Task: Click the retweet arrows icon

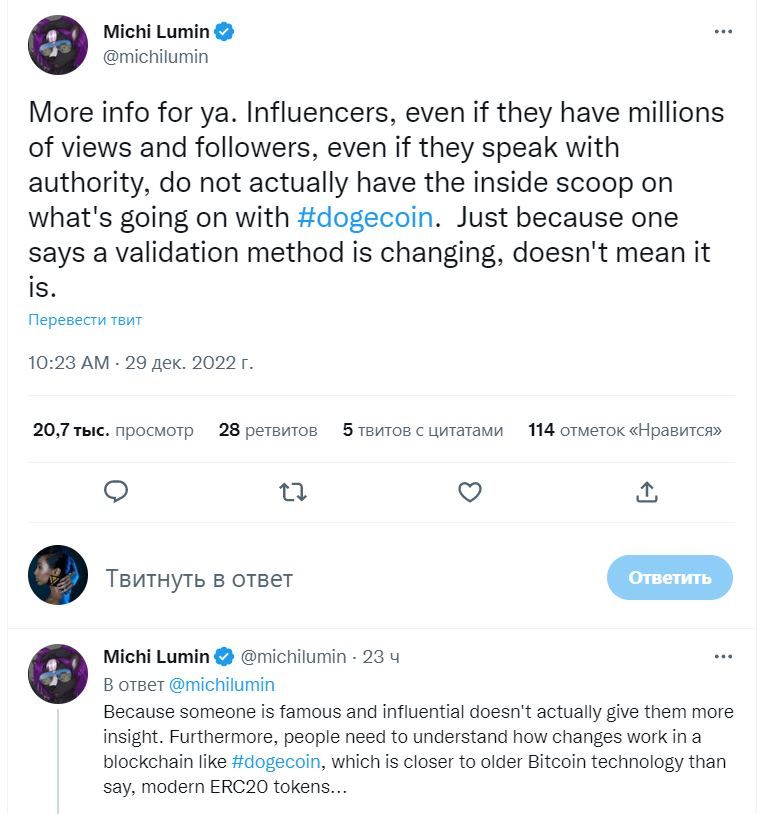Action: [x=293, y=492]
